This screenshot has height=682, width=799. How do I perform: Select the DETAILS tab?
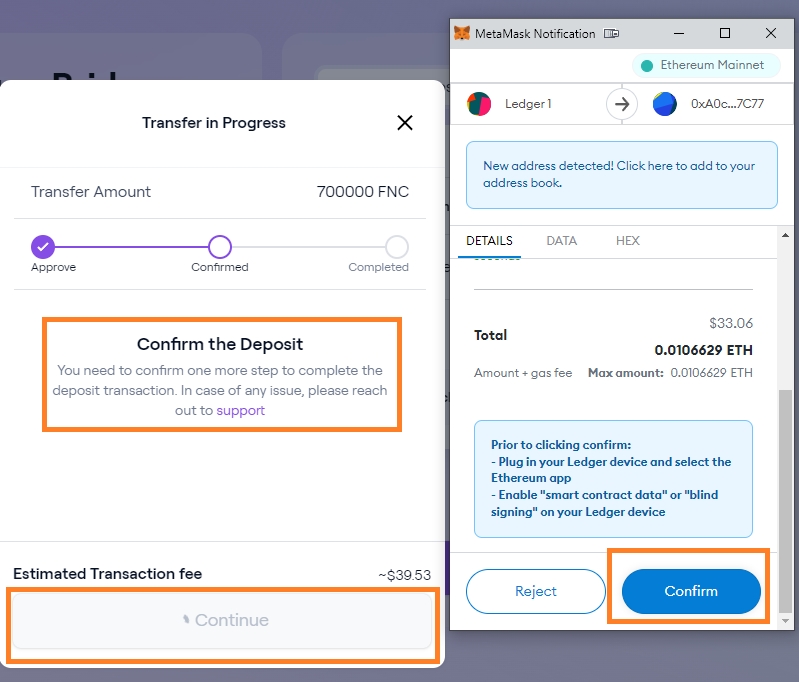tap(489, 241)
